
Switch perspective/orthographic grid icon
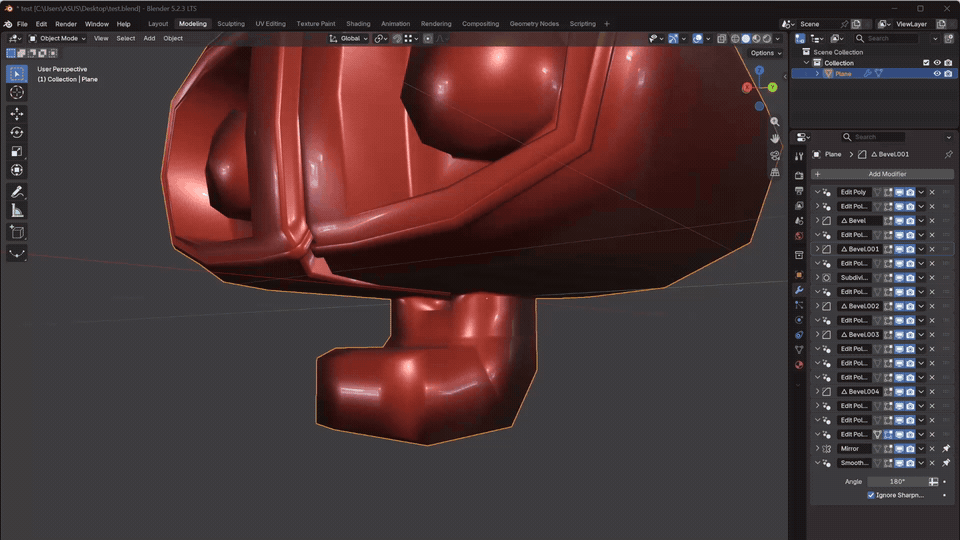tap(774, 173)
